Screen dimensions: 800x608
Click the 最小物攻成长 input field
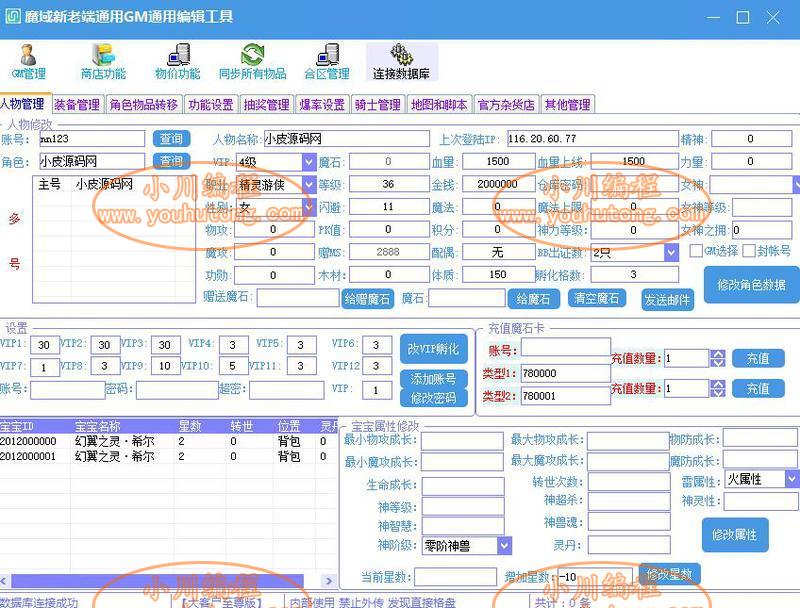(462, 441)
